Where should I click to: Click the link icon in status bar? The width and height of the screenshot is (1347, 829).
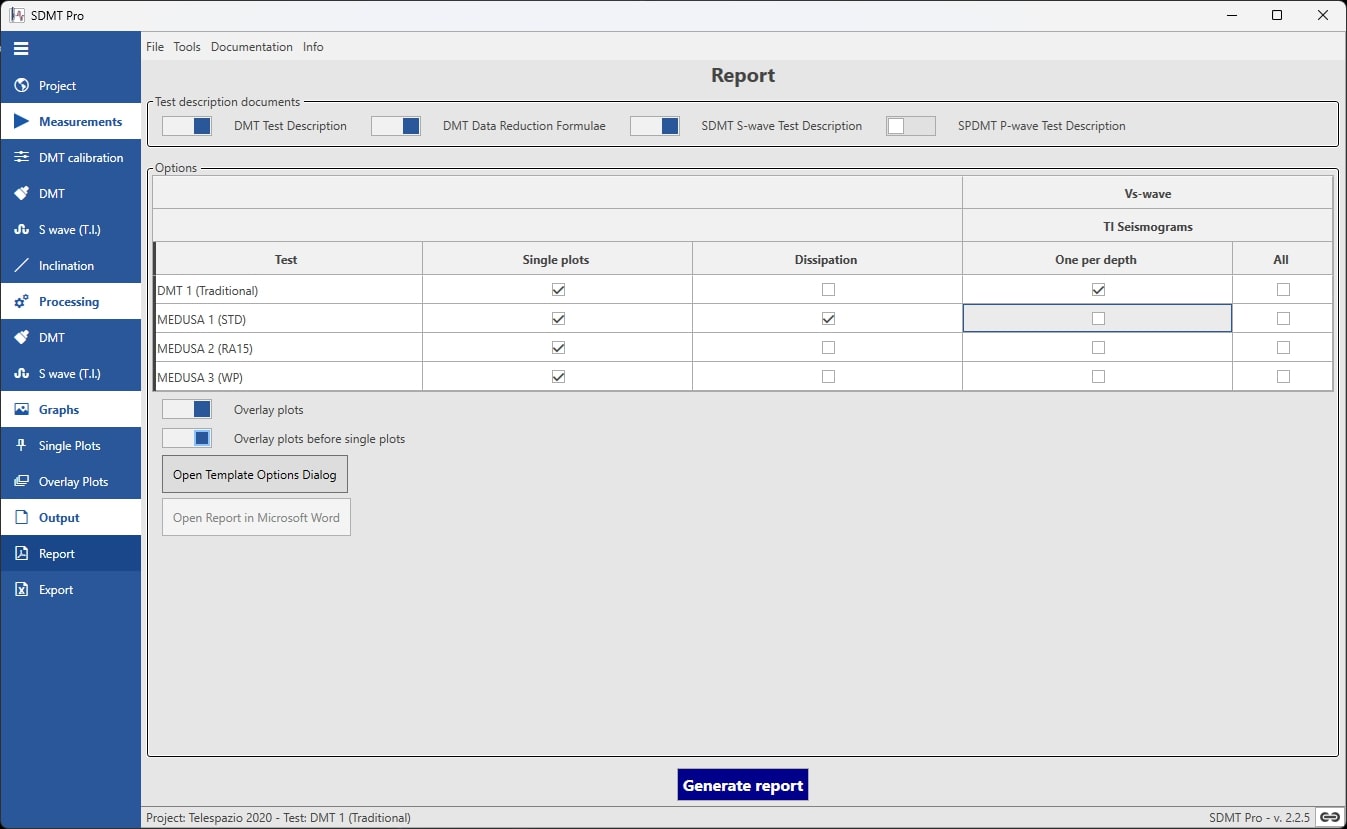pos(1329,817)
